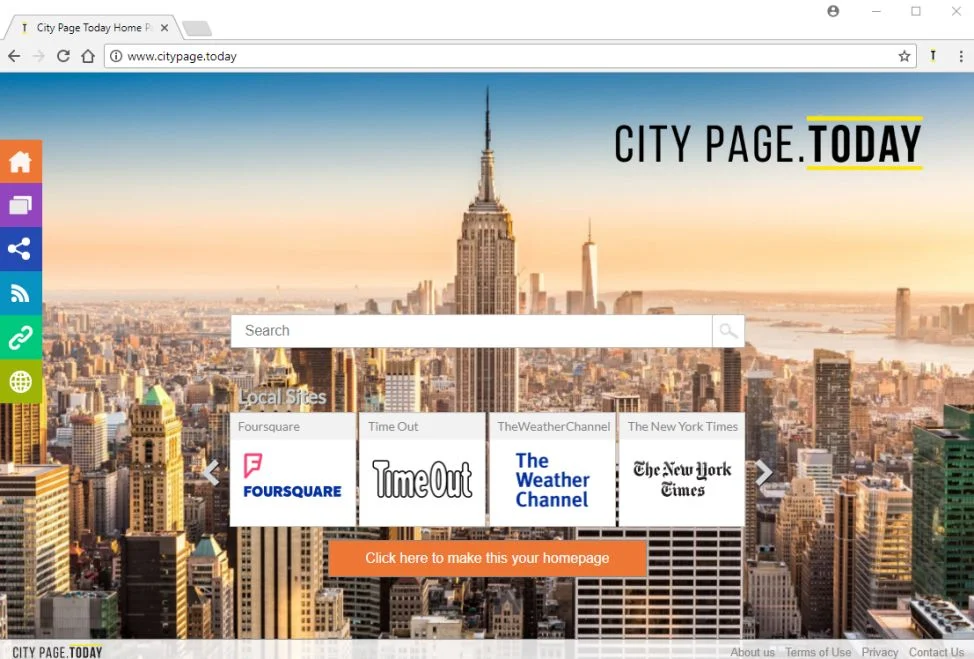Click the orange Home sidebar icon

click(x=20, y=161)
